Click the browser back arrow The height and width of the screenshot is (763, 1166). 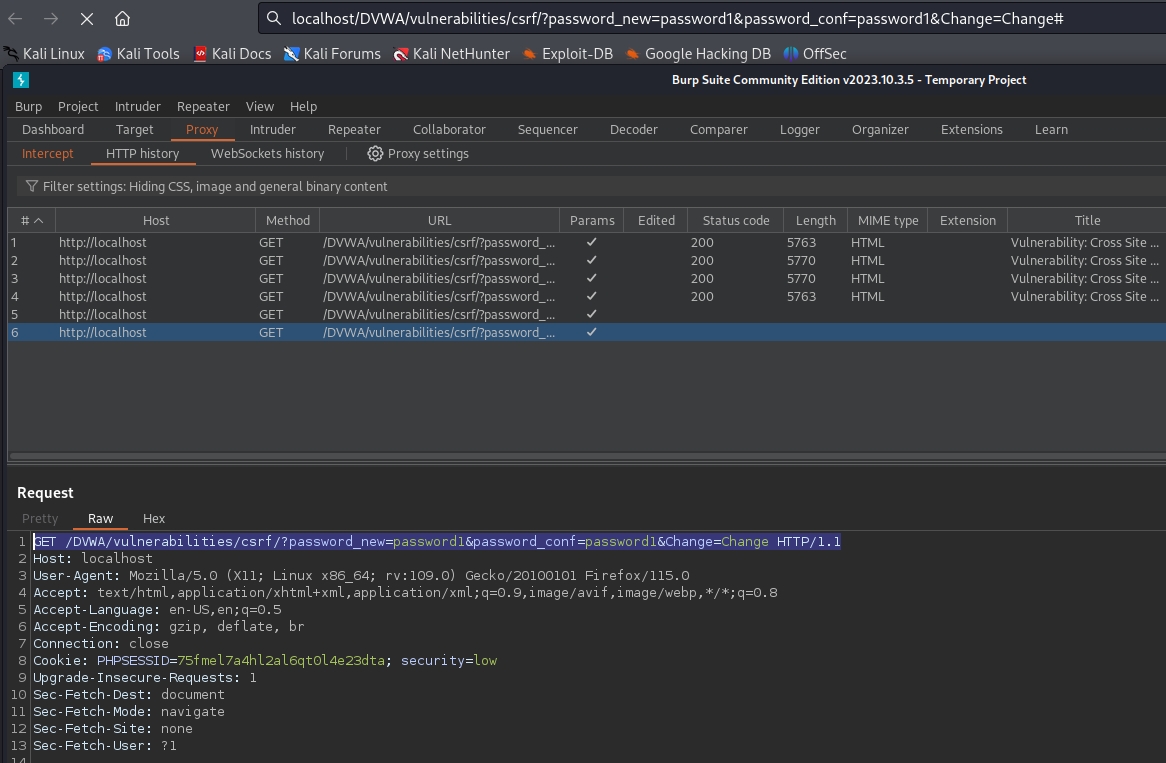pyautogui.click(x=15, y=19)
